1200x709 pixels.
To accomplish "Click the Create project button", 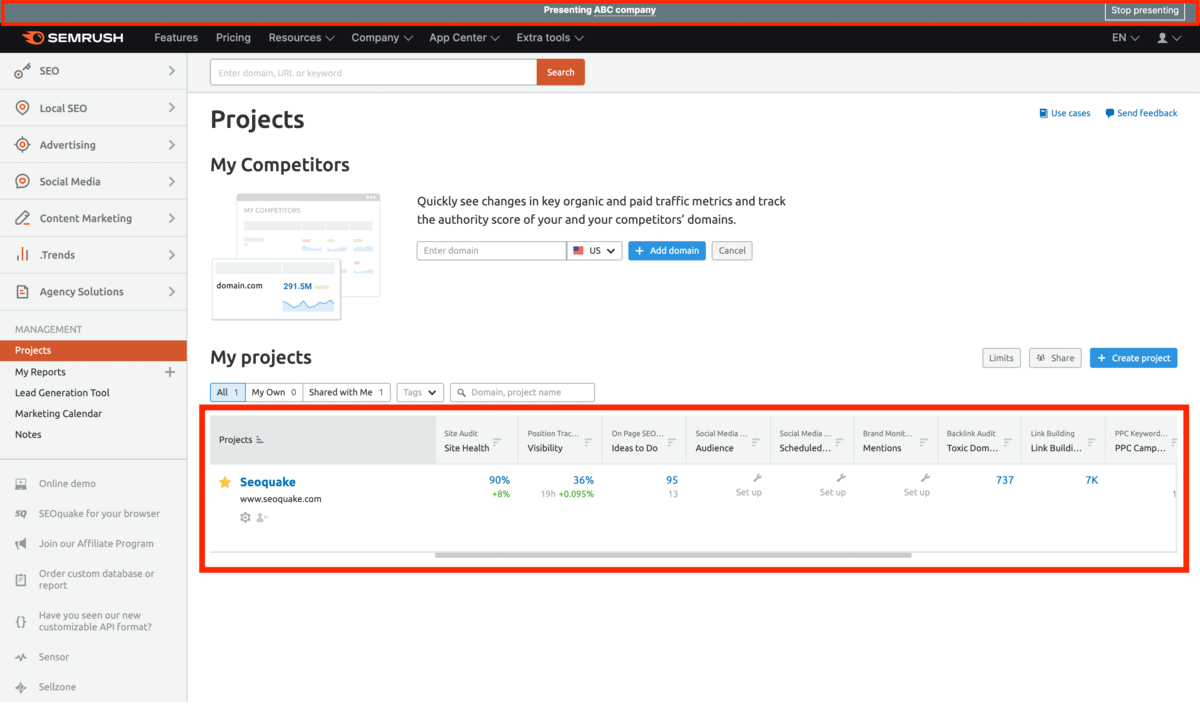I will tap(1134, 358).
